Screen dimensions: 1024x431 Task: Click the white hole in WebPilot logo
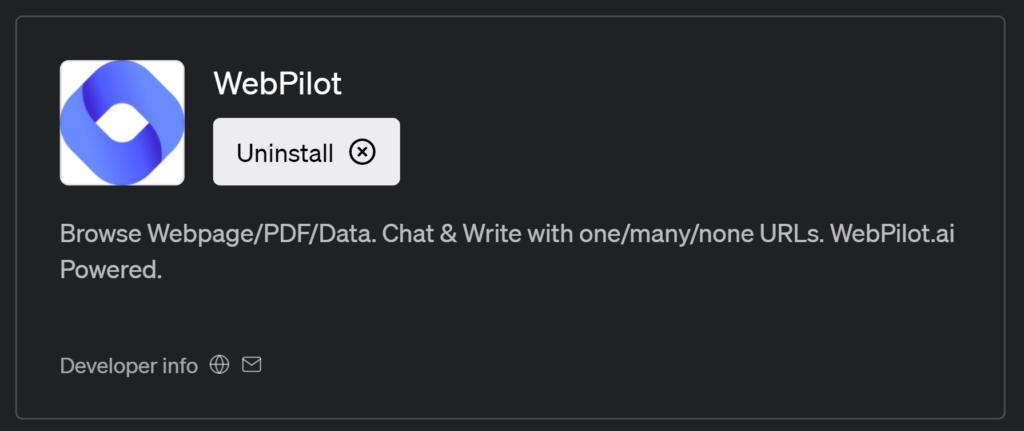[x=122, y=123]
